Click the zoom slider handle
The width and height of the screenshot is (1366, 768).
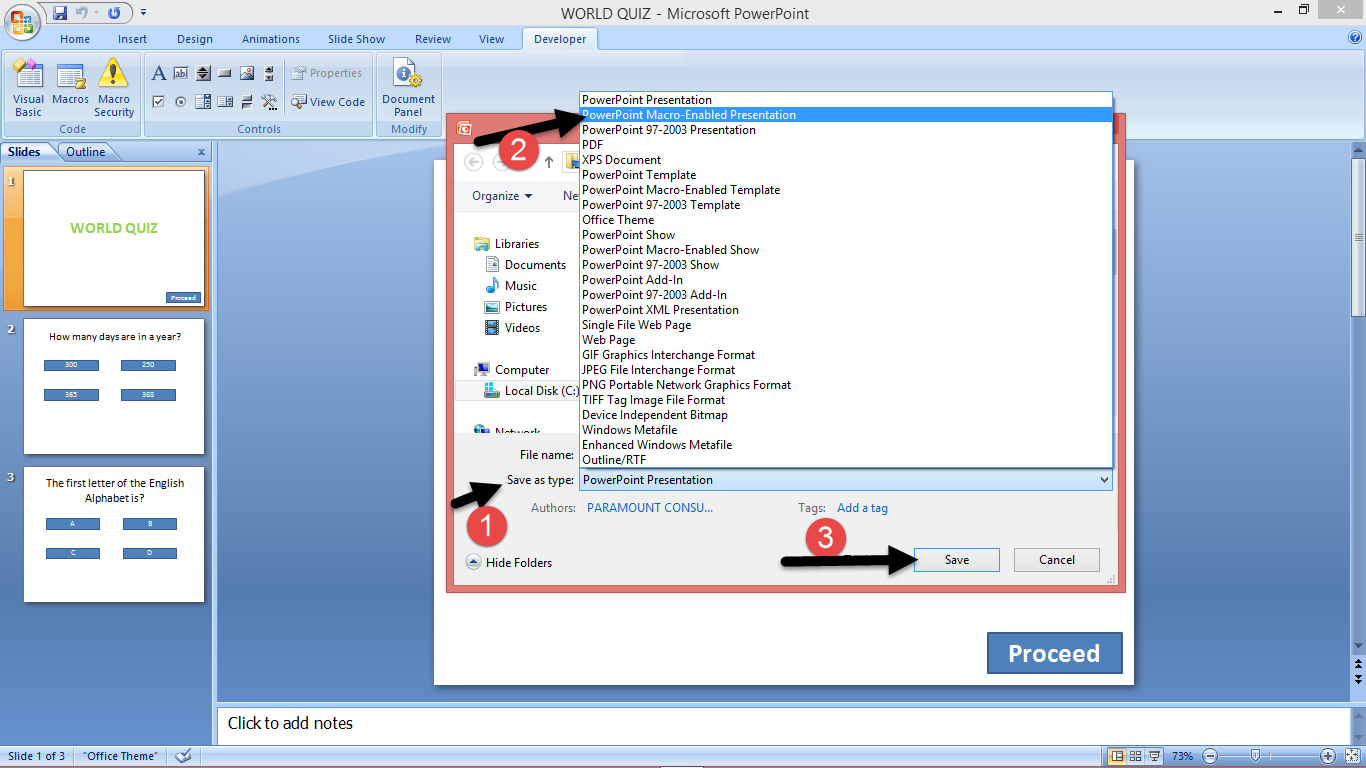[x=1254, y=756]
